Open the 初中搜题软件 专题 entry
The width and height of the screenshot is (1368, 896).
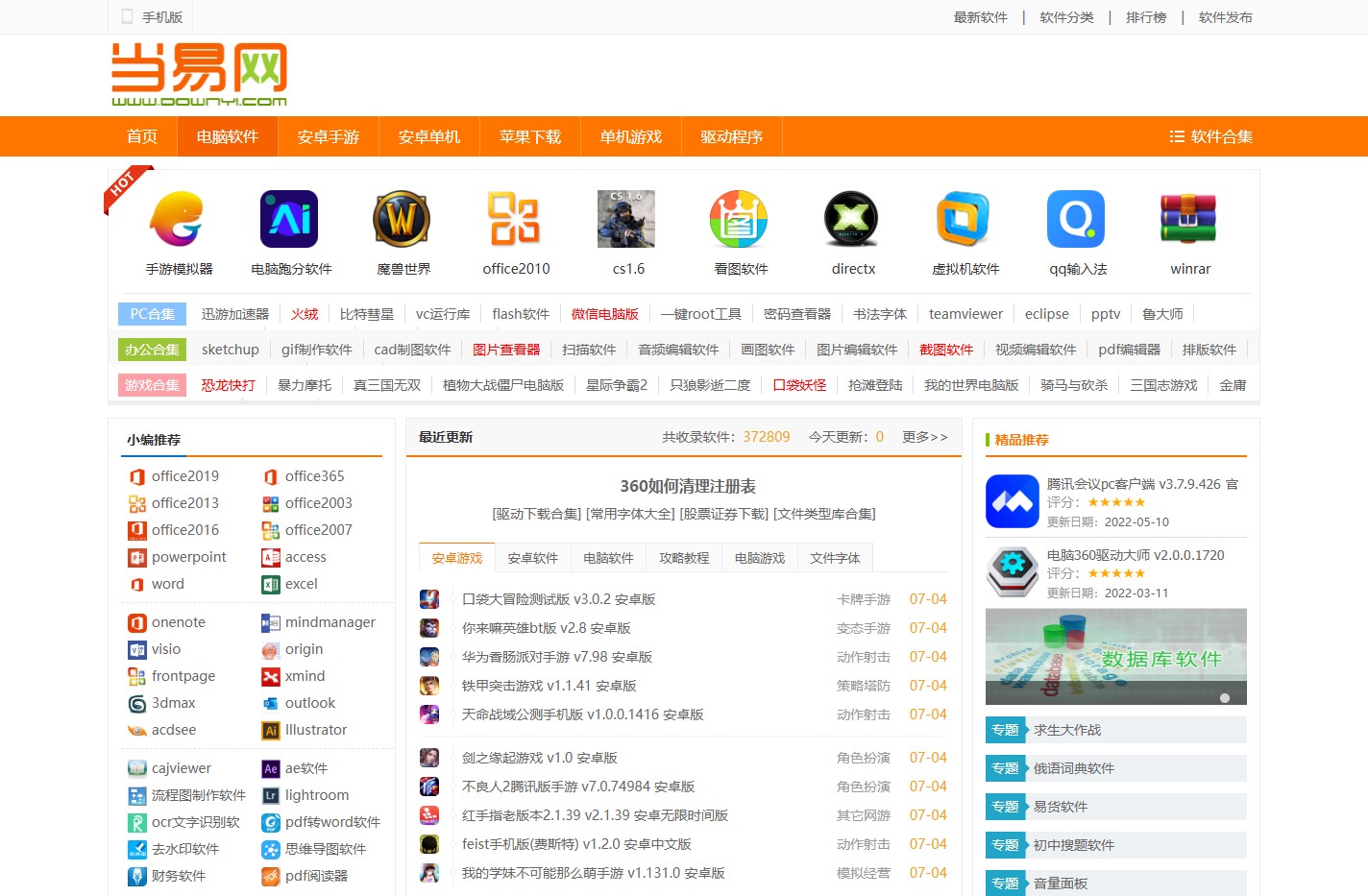coord(1116,845)
